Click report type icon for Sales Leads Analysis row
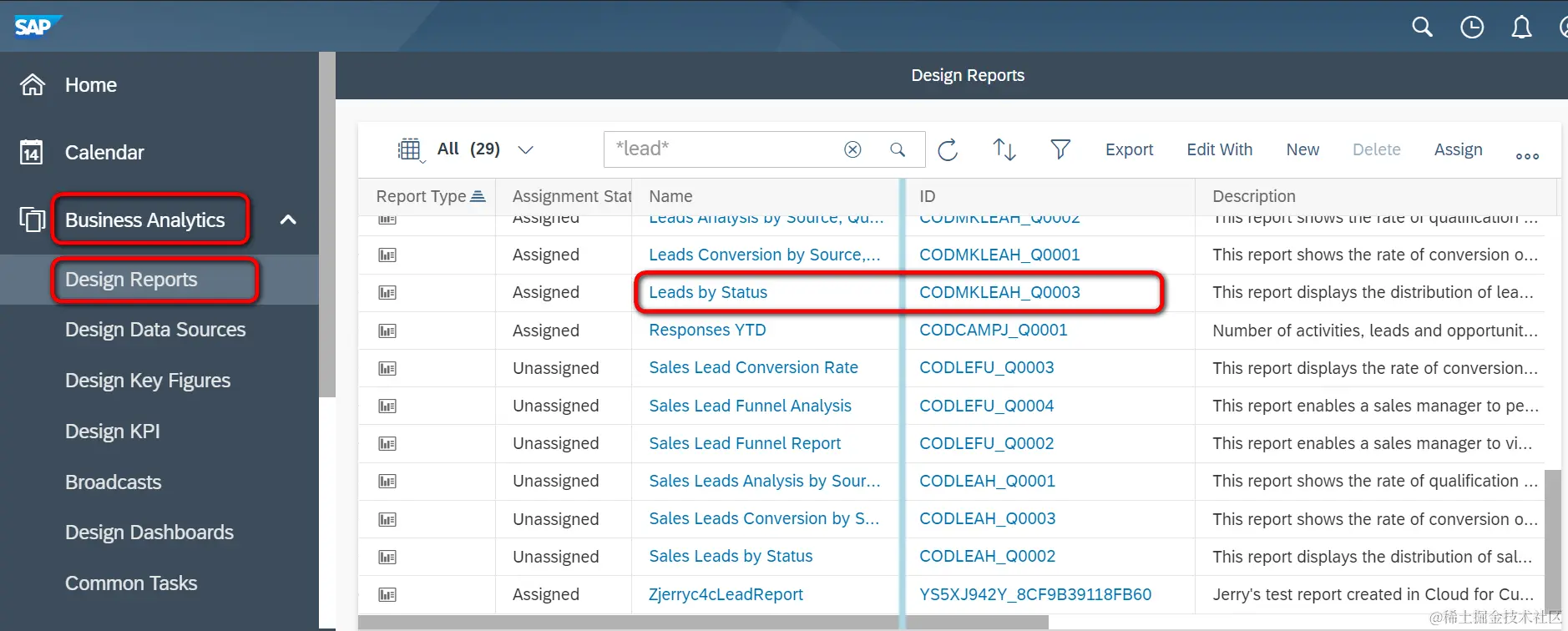 click(387, 481)
